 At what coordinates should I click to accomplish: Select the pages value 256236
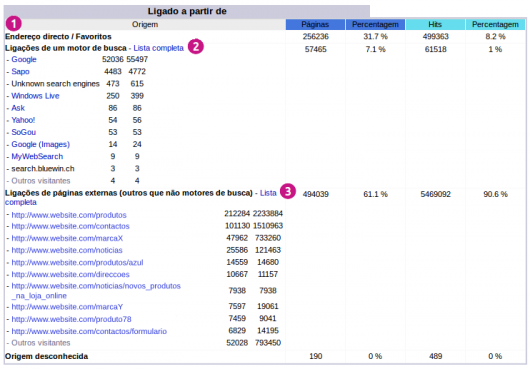[315, 36]
